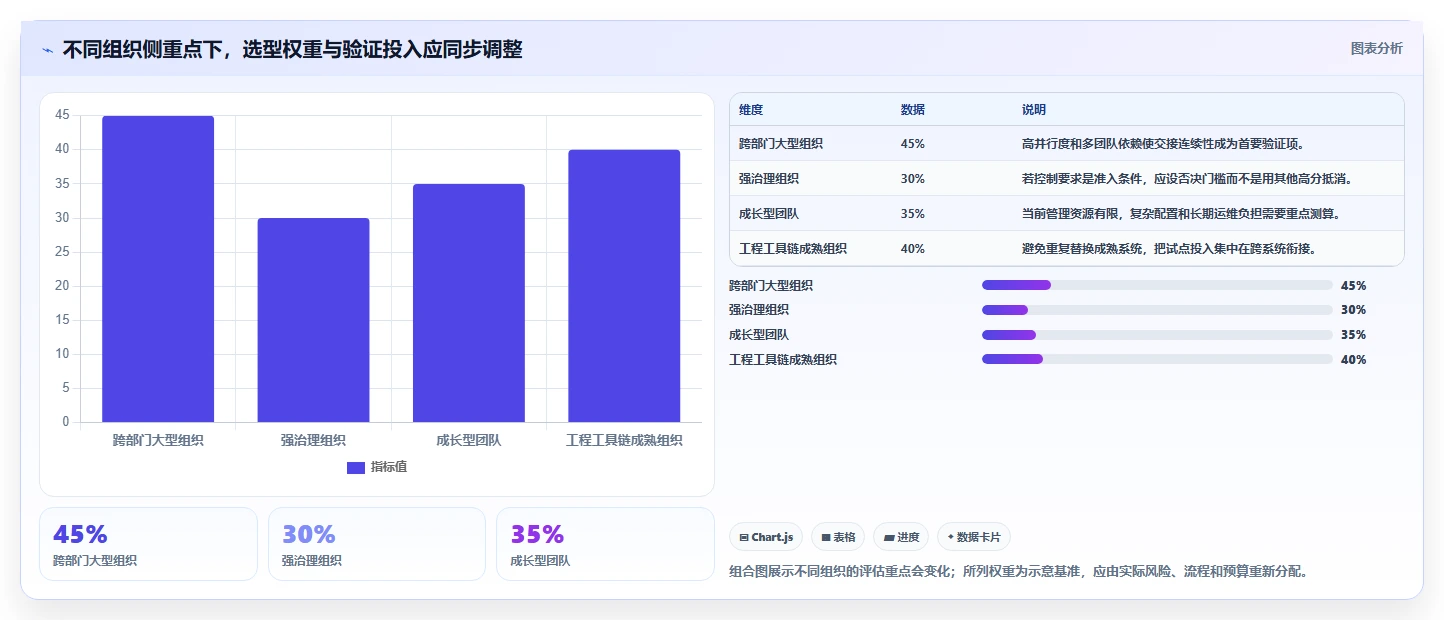
Task: Click the 工程工具链成熟组织 x-axis label
Action: coord(624,440)
